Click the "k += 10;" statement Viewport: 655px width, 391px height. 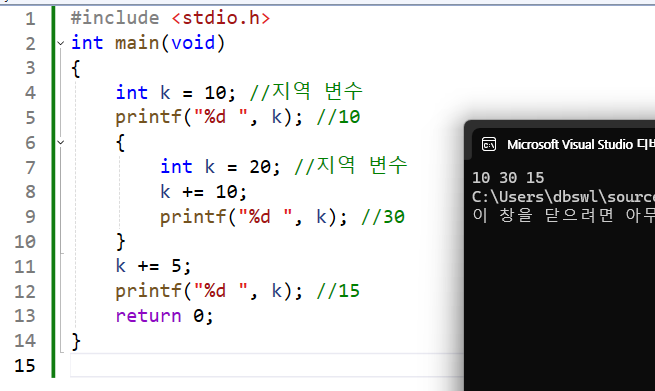point(203,192)
